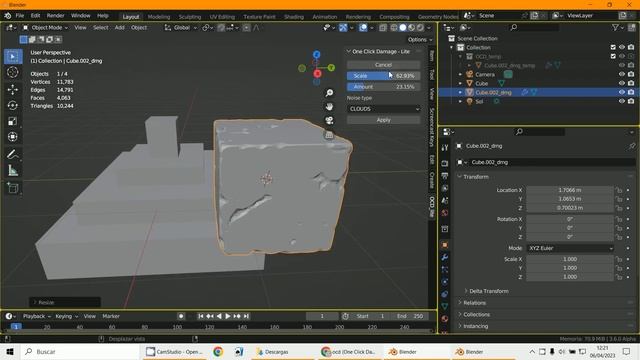The image size is (640, 360).
Task: Switch to orthographic grid view icon
Action: tap(329, 134)
